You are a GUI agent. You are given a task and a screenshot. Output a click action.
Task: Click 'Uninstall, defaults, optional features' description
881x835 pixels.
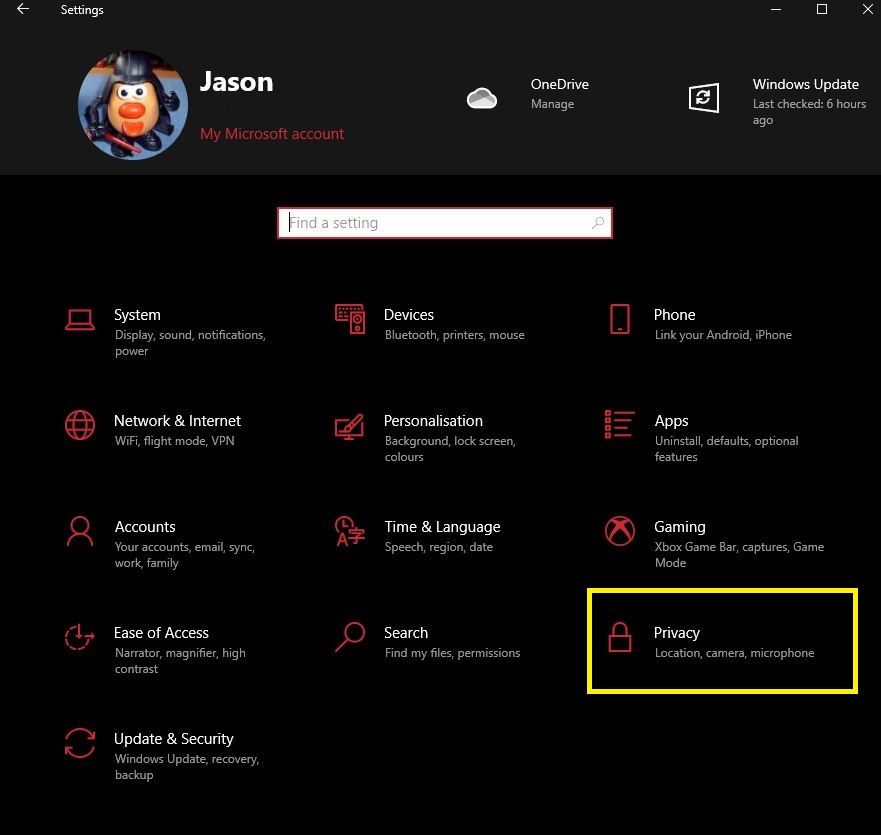coord(726,449)
